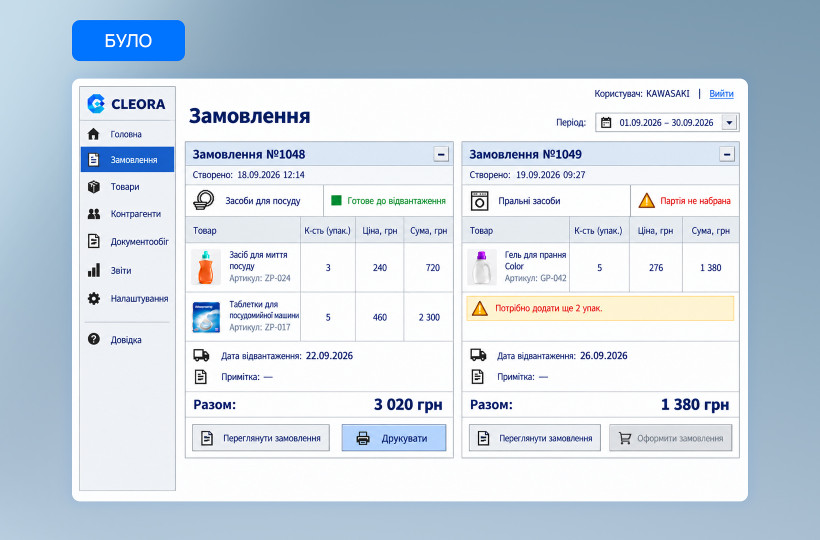Image resolution: width=820 pixels, height=540 pixels.
Task: Open Налаштування in the sidebar
Action: tap(127, 298)
